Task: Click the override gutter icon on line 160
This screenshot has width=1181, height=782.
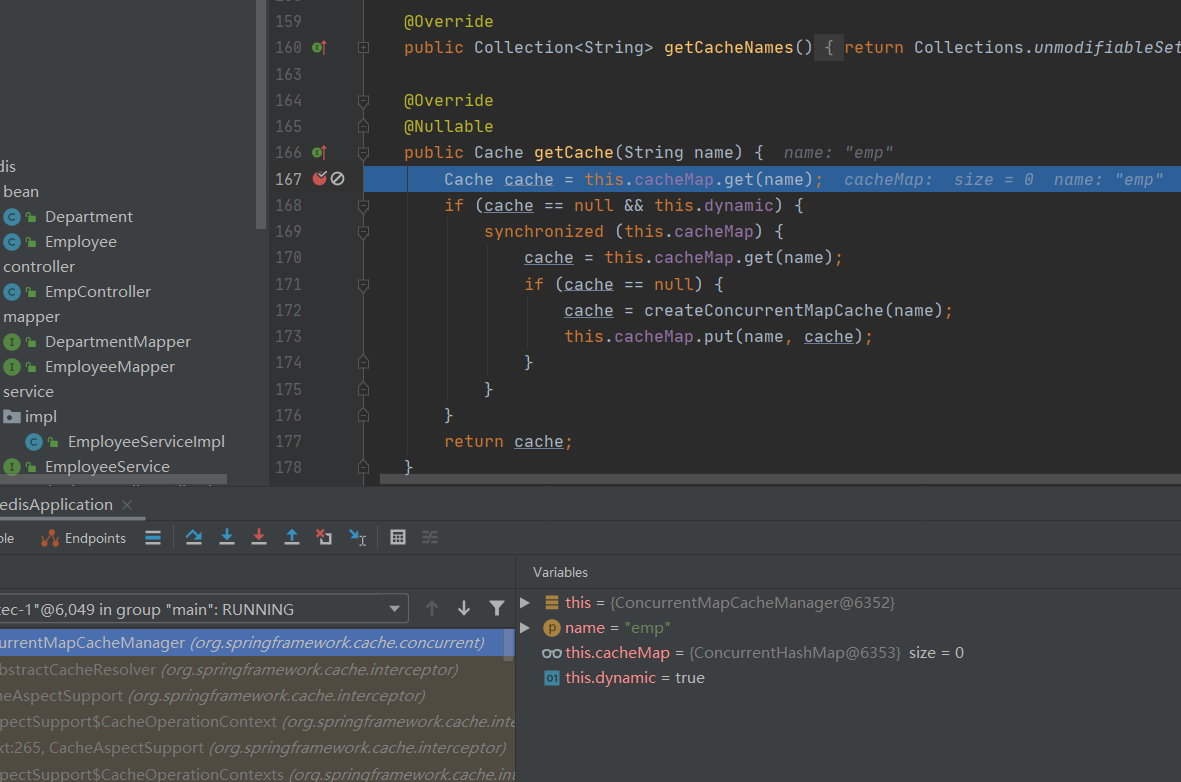Action: (x=319, y=47)
